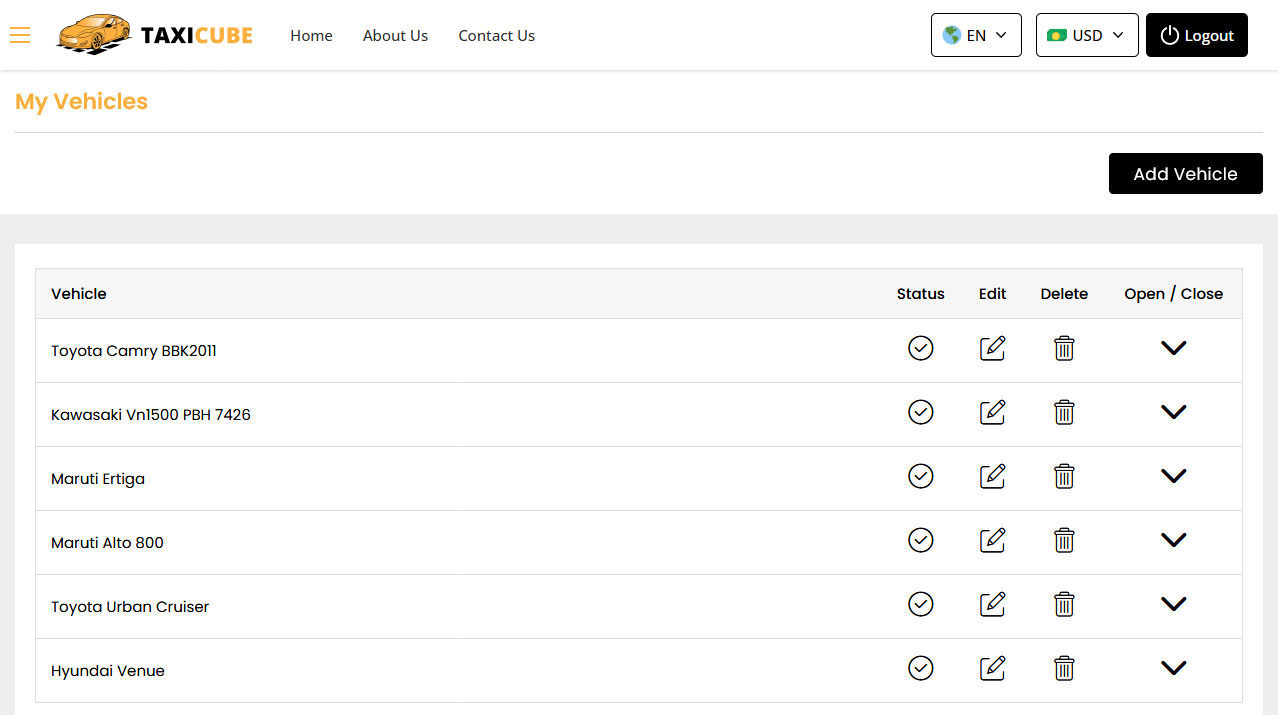
Task: Edit the Toyota Urban Cruiser vehicle
Action: click(992, 604)
